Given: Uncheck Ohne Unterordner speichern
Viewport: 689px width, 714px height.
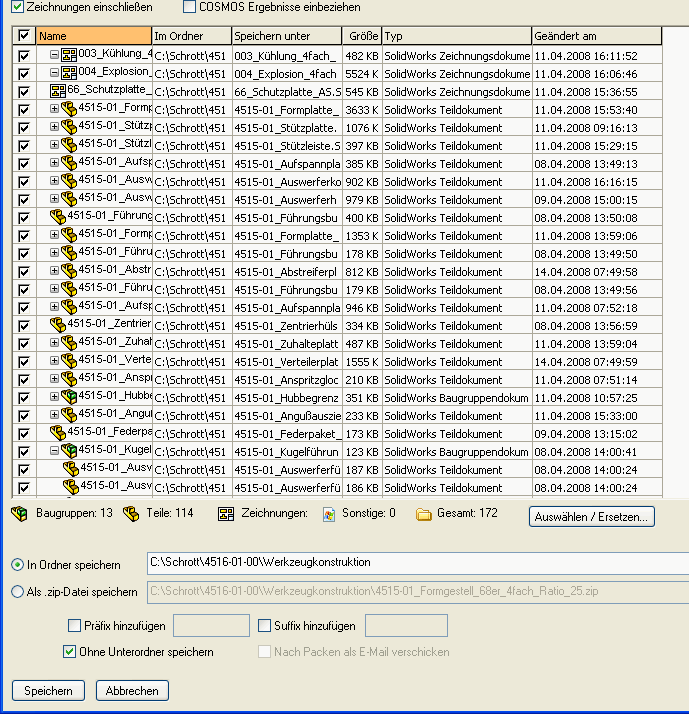Looking at the screenshot, I should point(69,652).
